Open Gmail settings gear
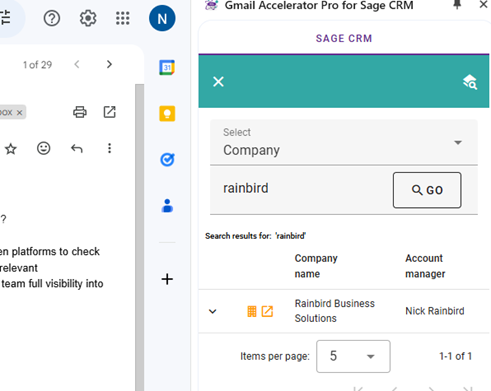 [x=88, y=18]
